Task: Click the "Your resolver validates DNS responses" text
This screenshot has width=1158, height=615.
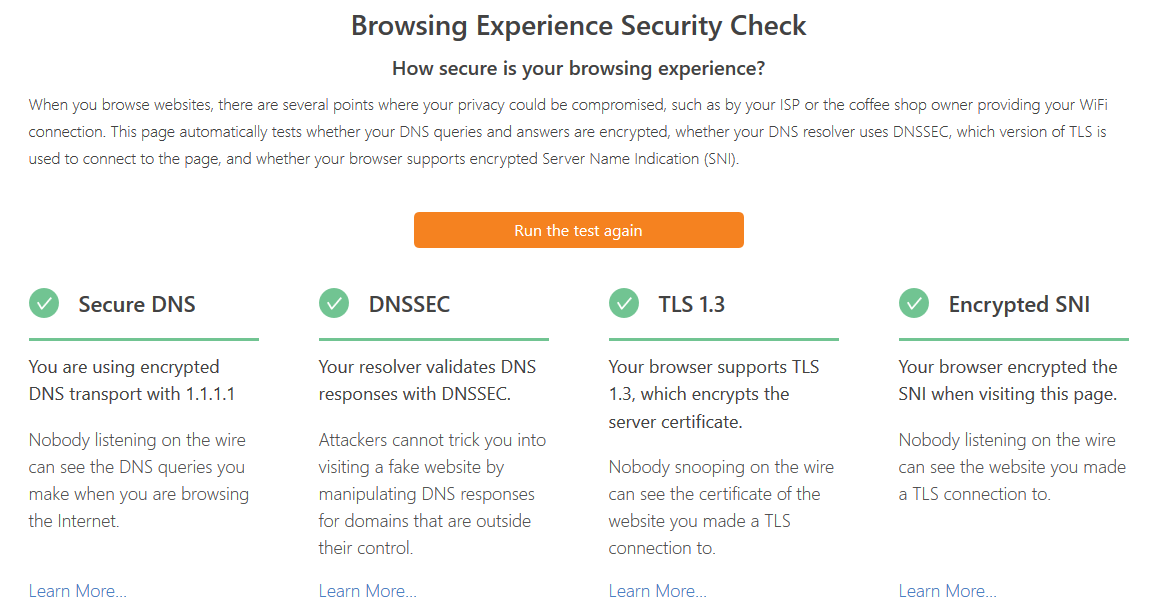Action: click(427, 380)
